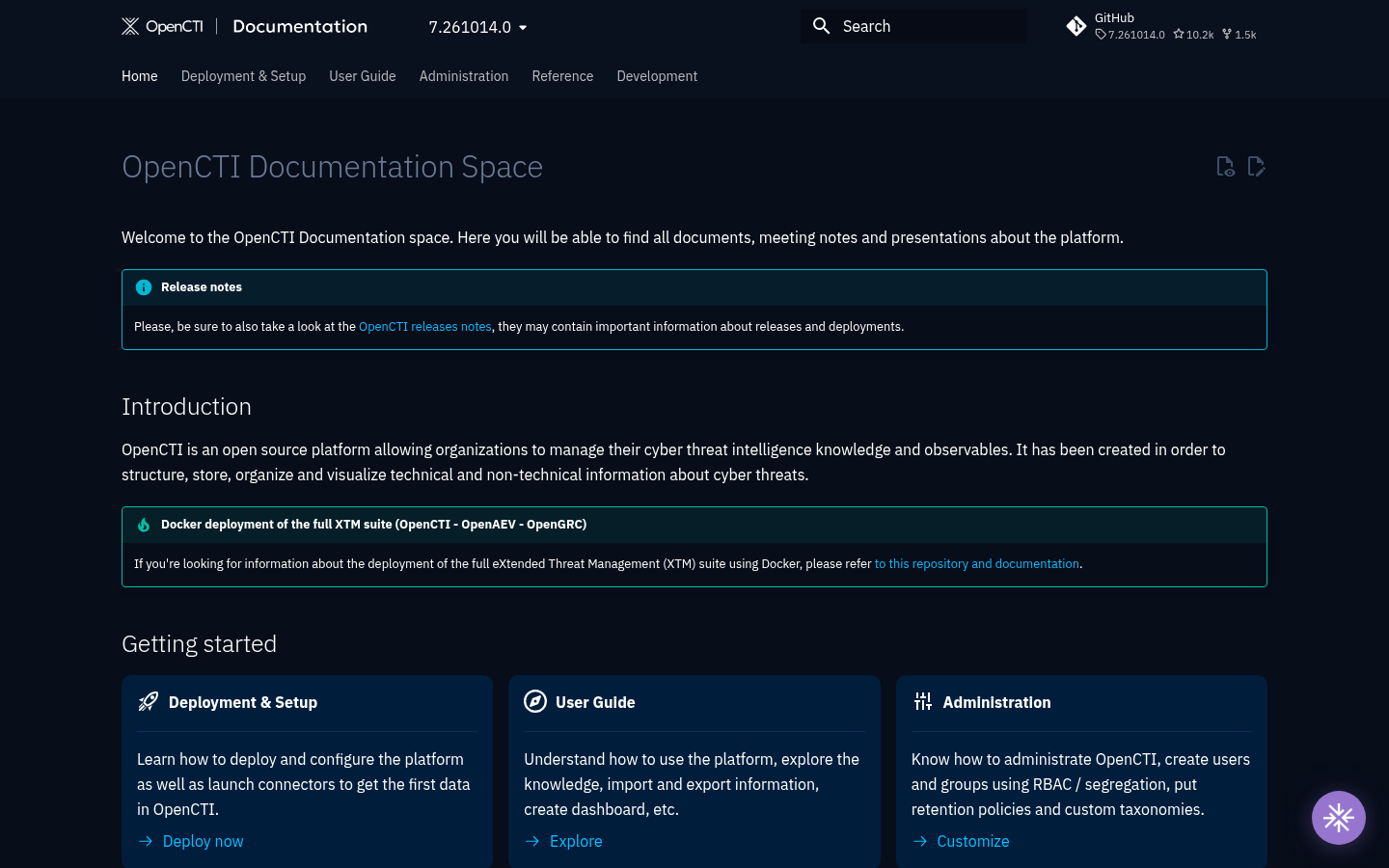Click the 'Deployment & Setup' card title
Screen dimensions: 1389x868
pos(243,702)
